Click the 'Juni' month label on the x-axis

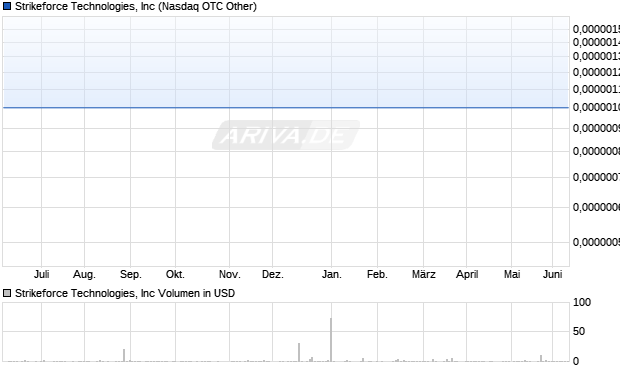pyautogui.click(x=552, y=274)
